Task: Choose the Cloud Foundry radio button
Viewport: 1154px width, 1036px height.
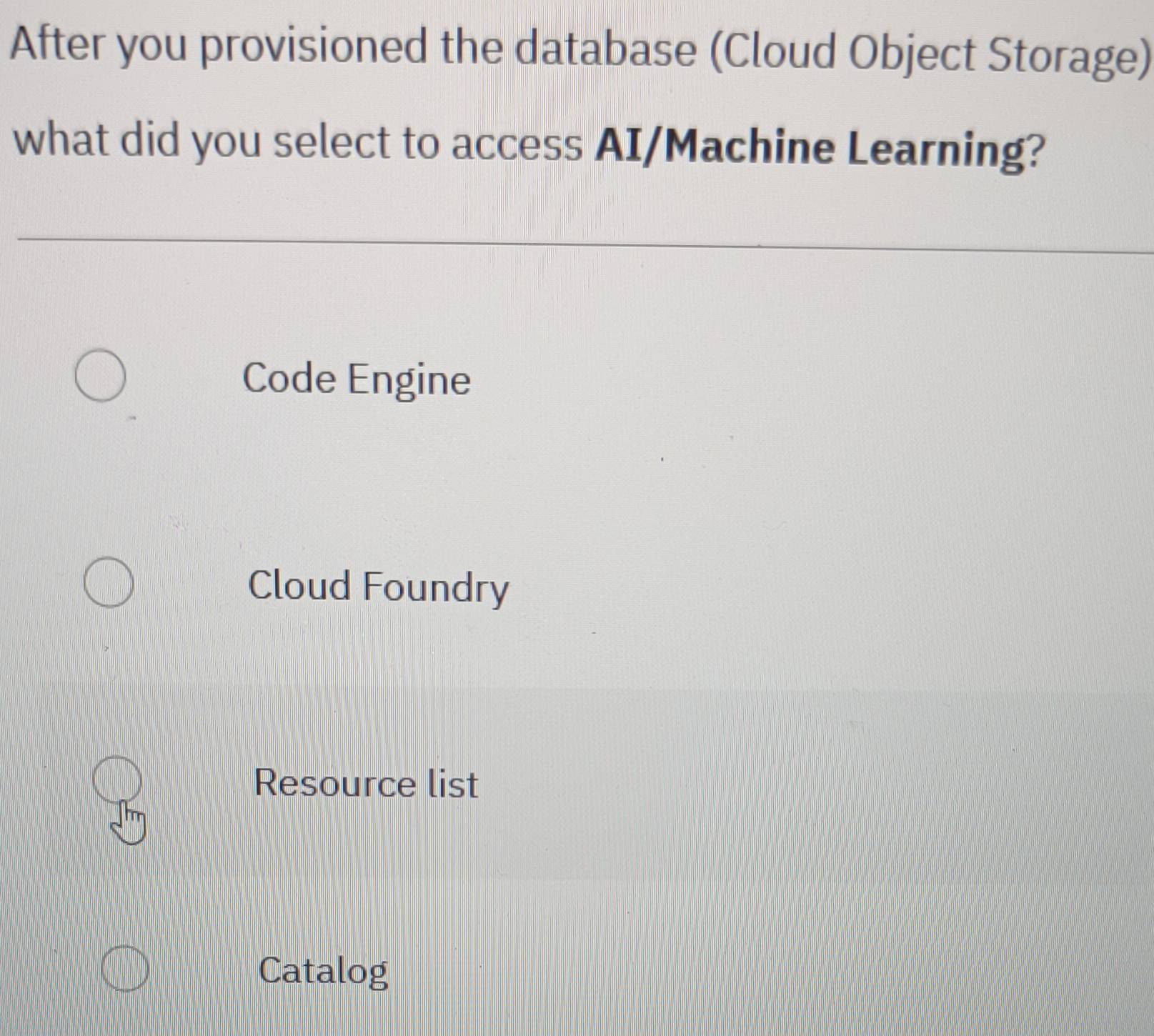Action: coord(109,582)
